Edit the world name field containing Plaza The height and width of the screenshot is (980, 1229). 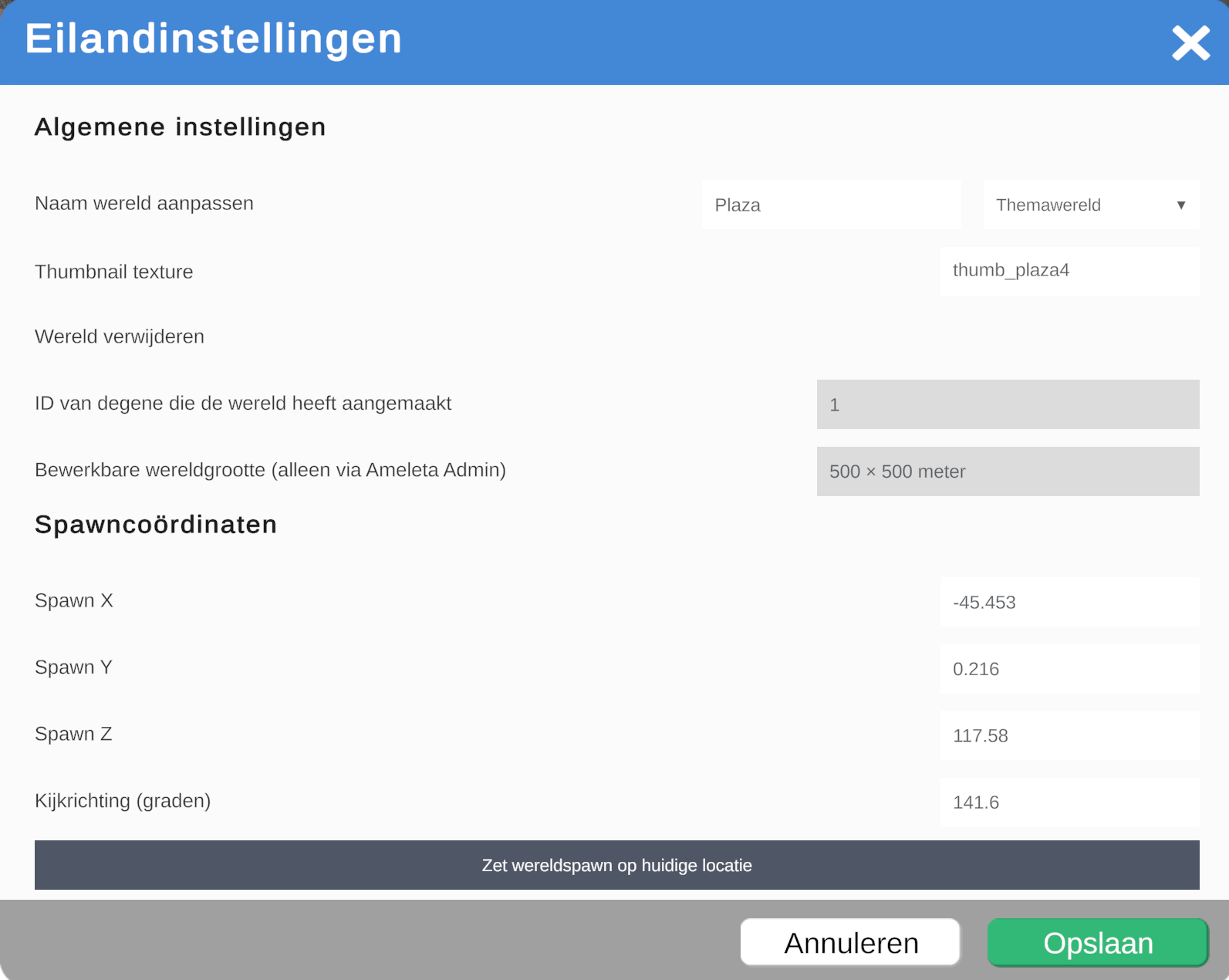pos(831,204)
